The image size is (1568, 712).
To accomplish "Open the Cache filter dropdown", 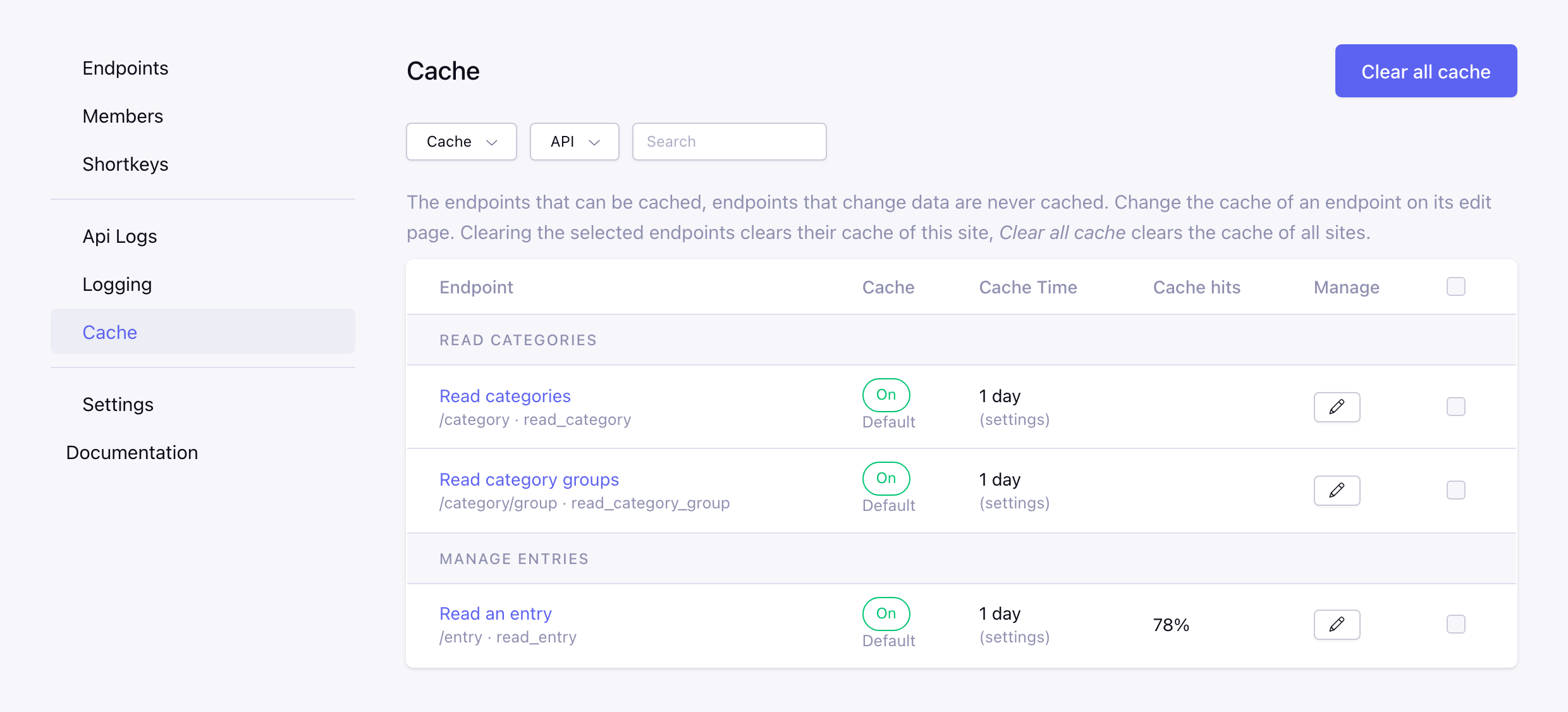I will [461, 142].
